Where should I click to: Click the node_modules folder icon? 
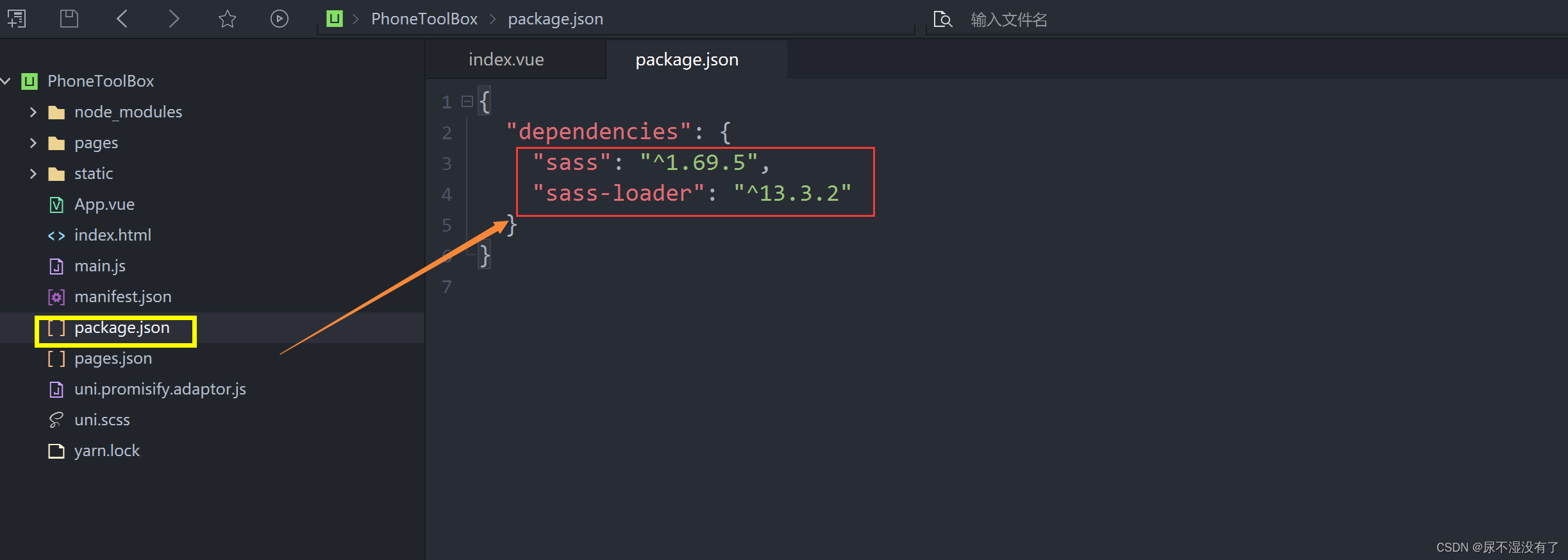pyautogui.click(x=56, y=113)
